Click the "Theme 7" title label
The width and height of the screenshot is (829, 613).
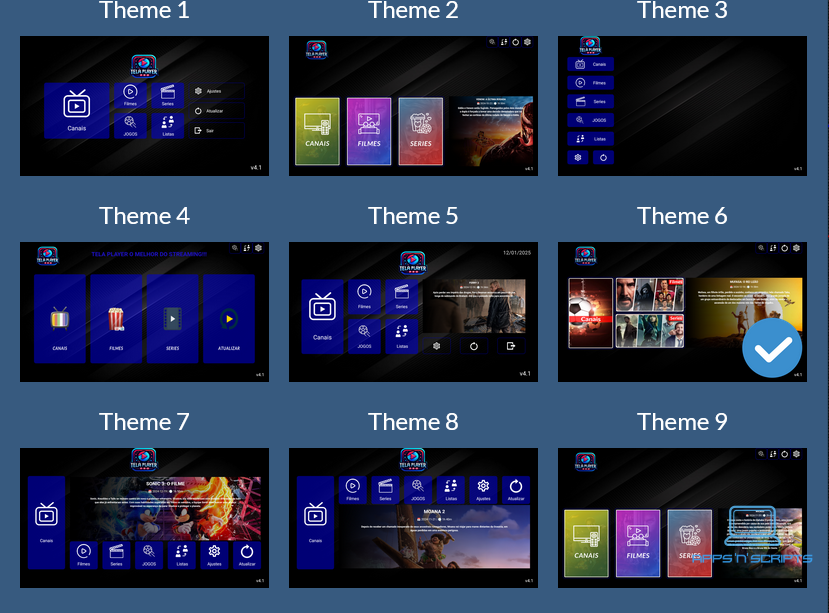(x=144, y=422)
